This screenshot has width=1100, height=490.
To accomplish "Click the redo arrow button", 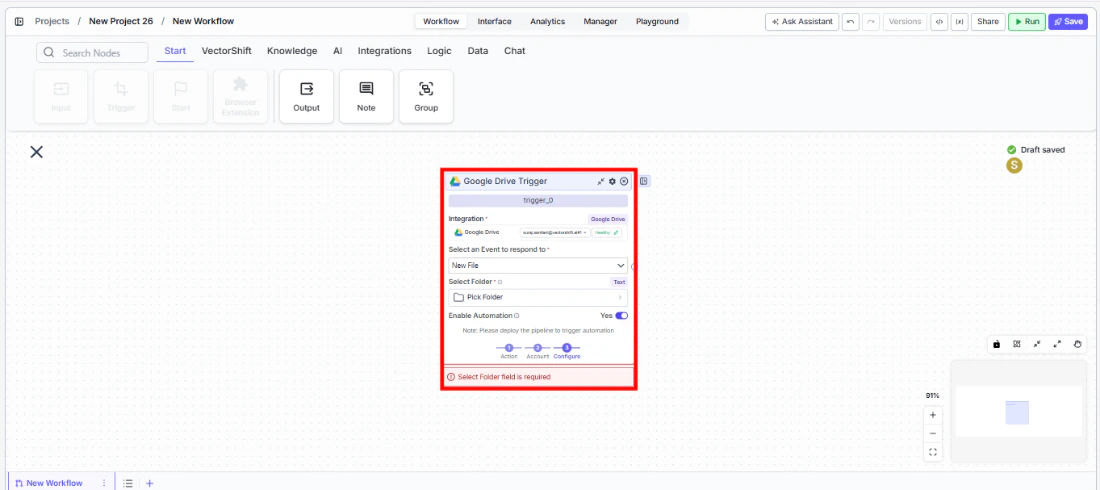I will 871,22.
